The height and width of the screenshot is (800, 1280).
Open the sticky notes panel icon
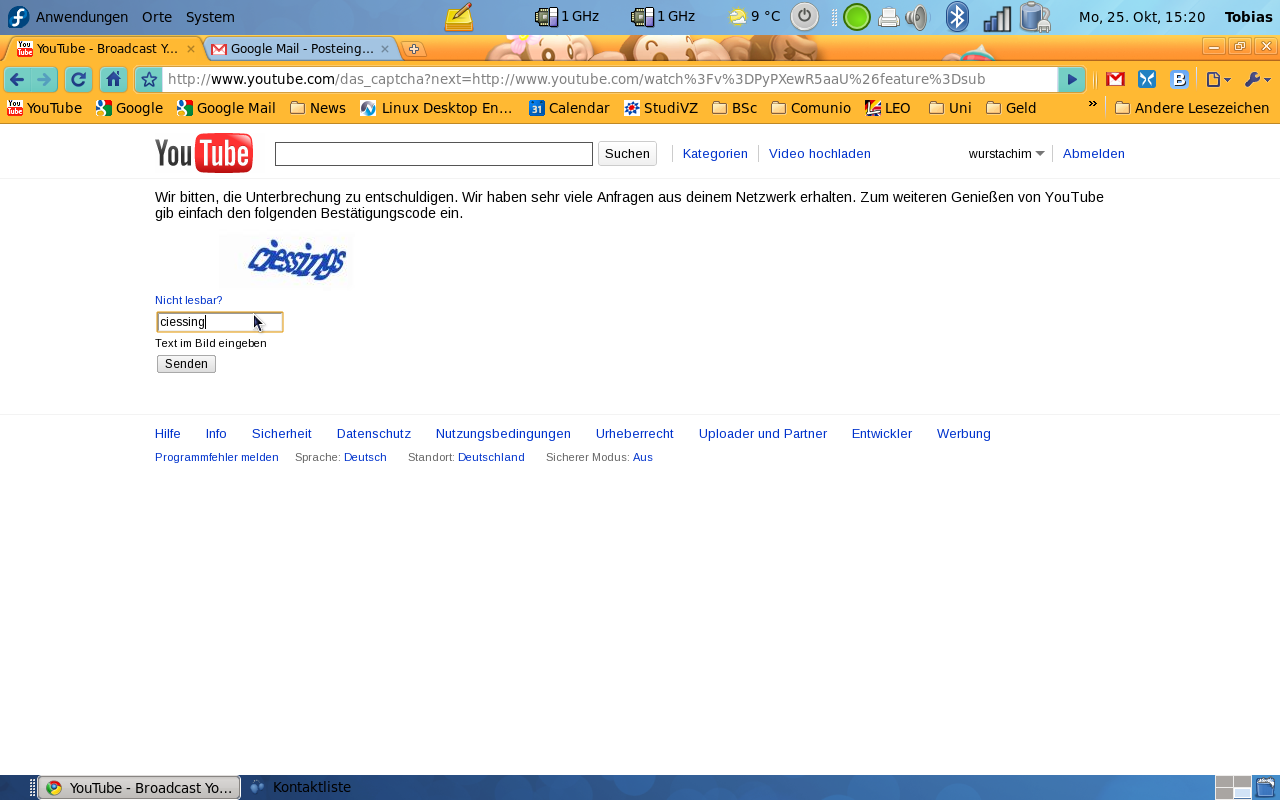coord(459,17)
